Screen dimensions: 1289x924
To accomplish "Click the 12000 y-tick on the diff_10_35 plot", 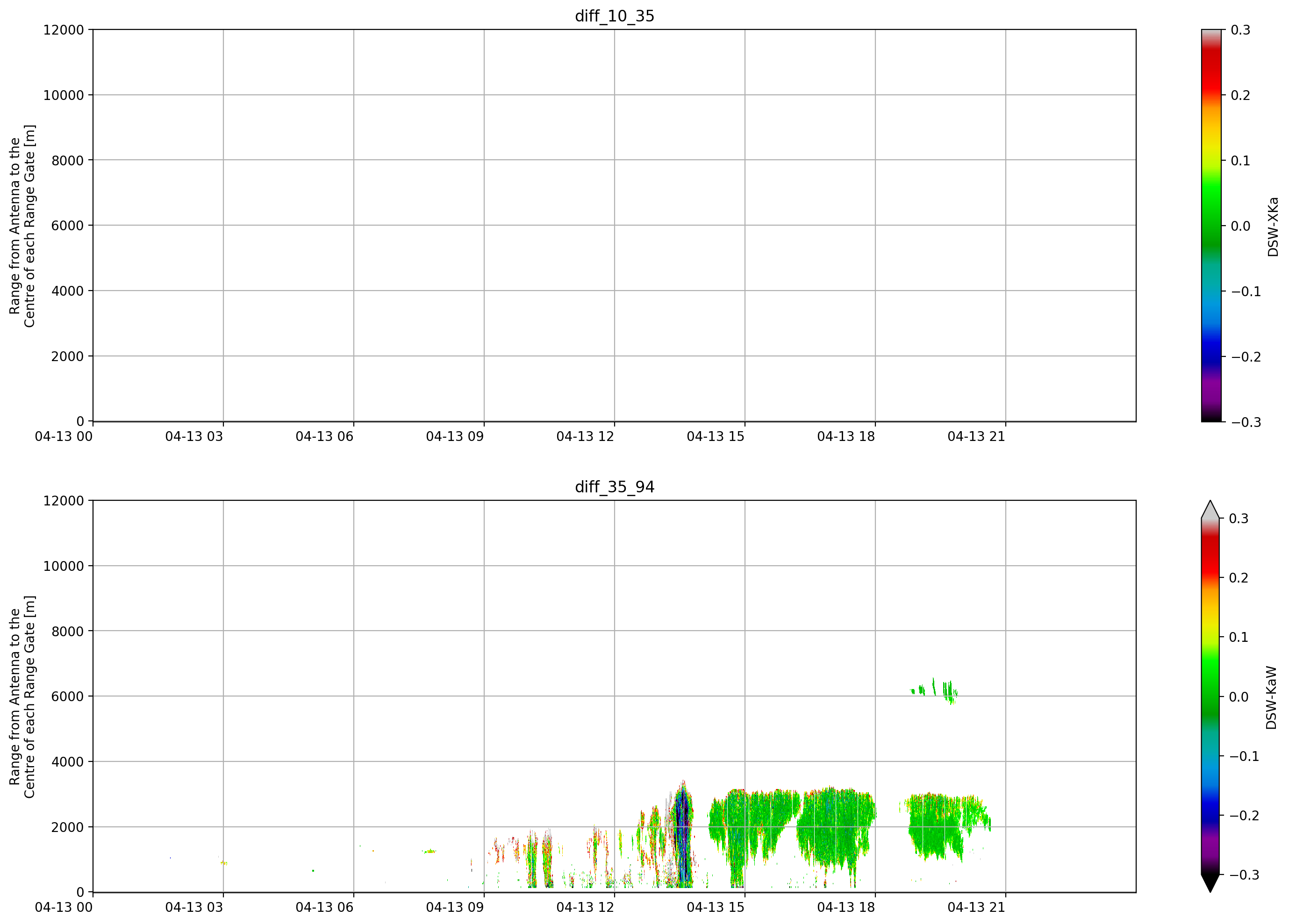I will (64, 30).
